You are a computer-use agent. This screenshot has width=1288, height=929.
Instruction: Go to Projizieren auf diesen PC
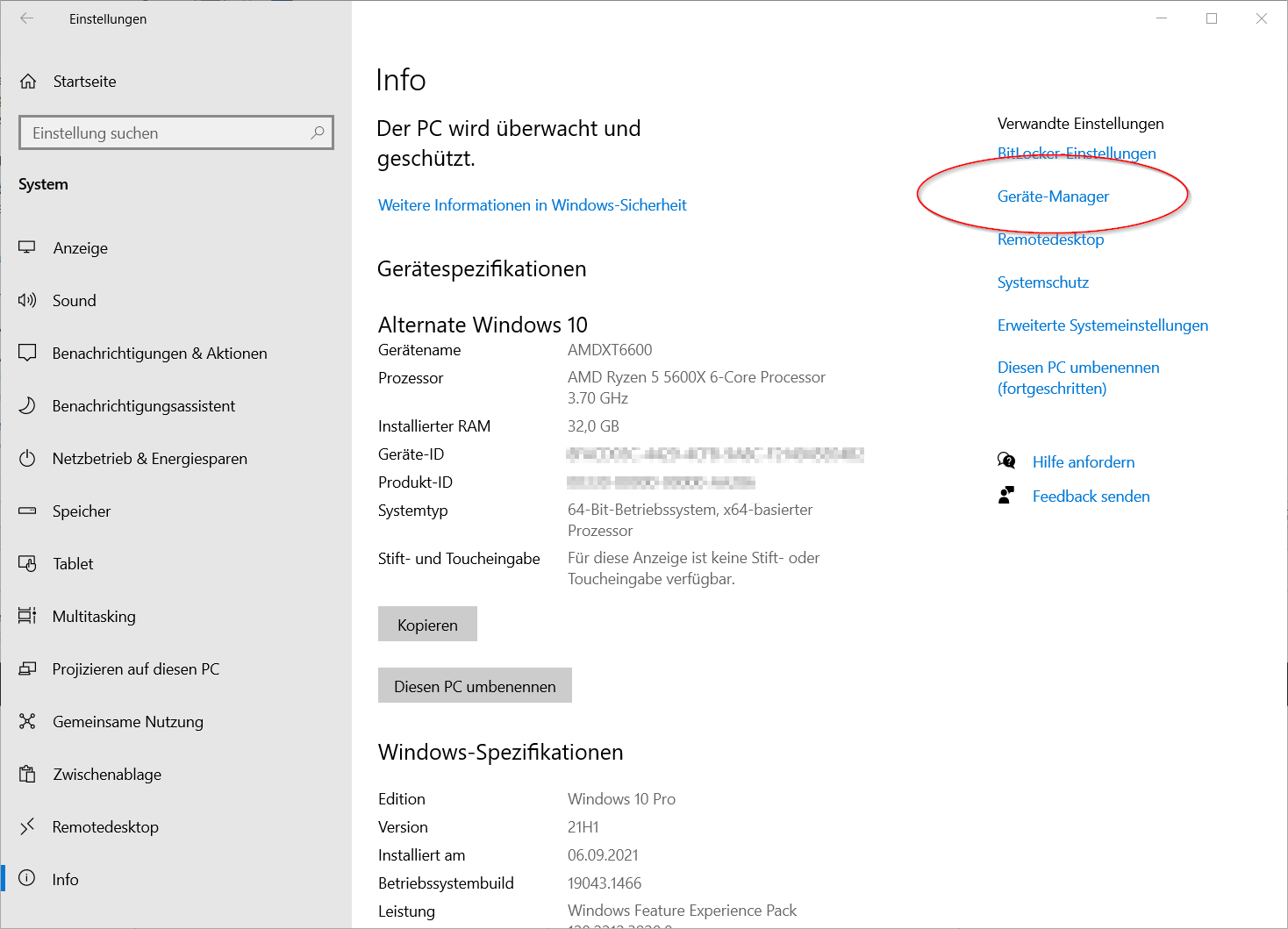point(136,669)
